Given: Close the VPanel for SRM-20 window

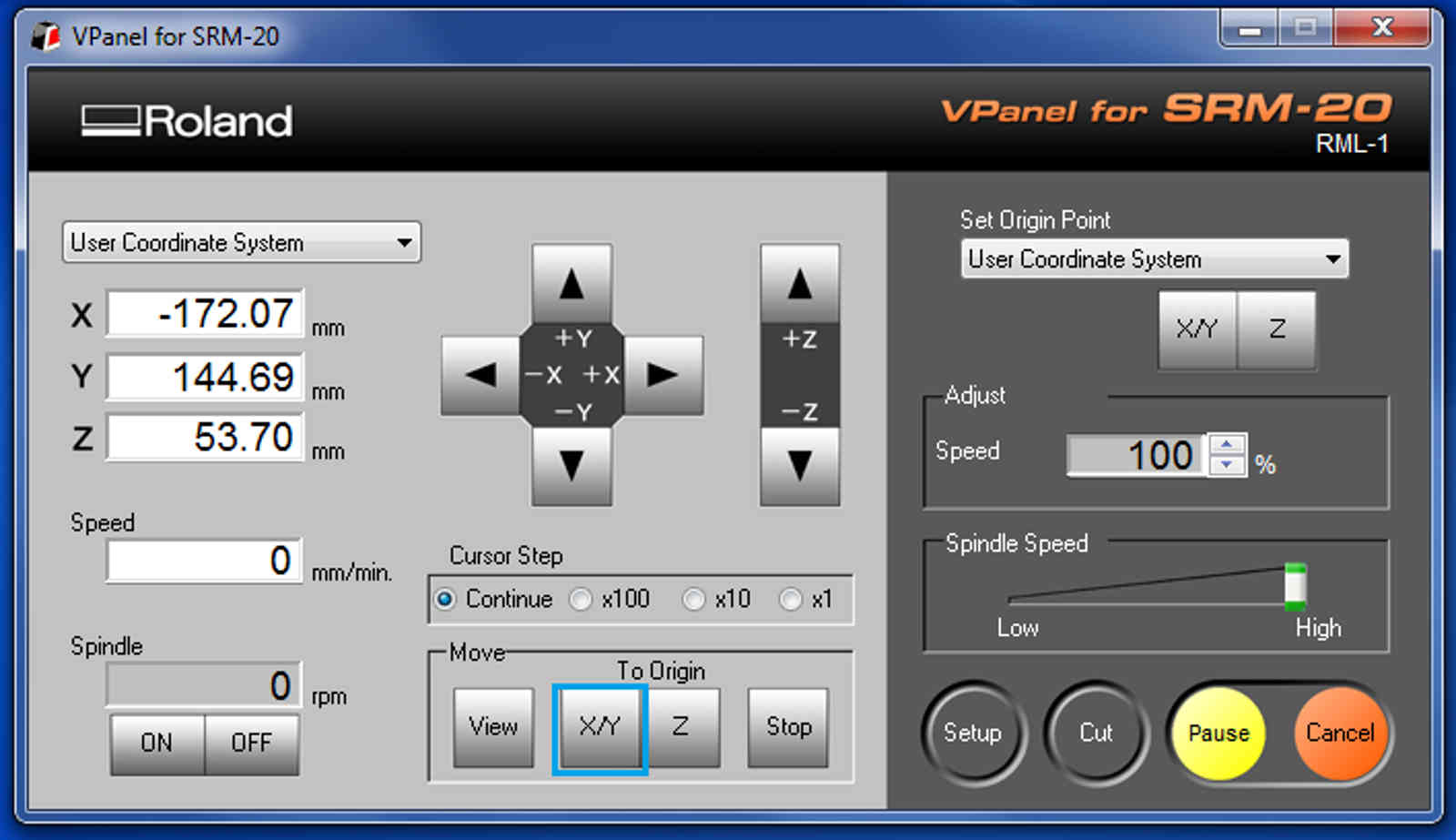Looking at the screenshot, I should tap(1382, 29).
